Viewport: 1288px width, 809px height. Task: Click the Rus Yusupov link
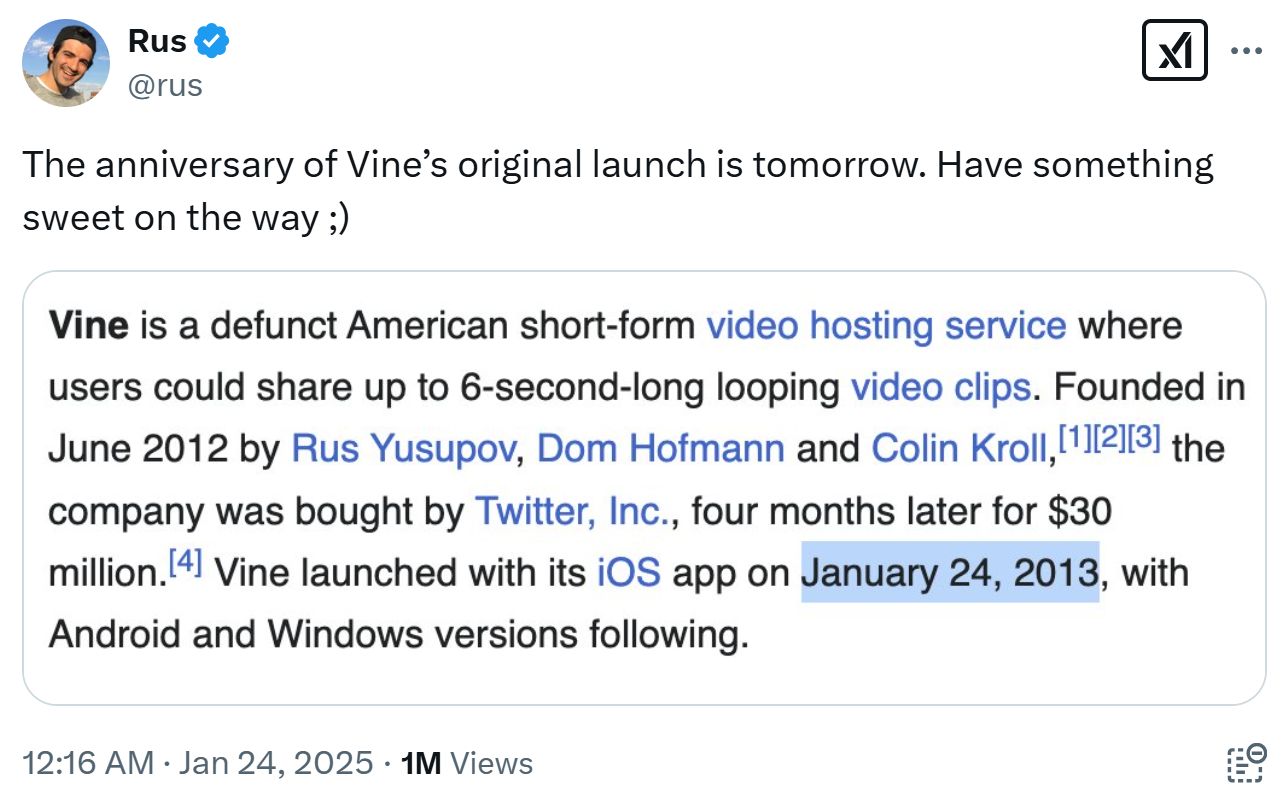pos(403,450)
